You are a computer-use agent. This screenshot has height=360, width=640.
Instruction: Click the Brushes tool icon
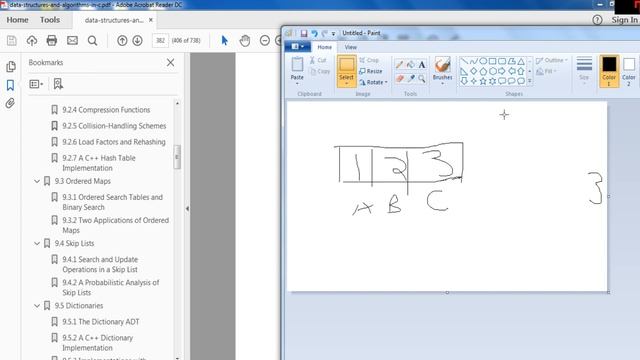[x=442, y=65]
